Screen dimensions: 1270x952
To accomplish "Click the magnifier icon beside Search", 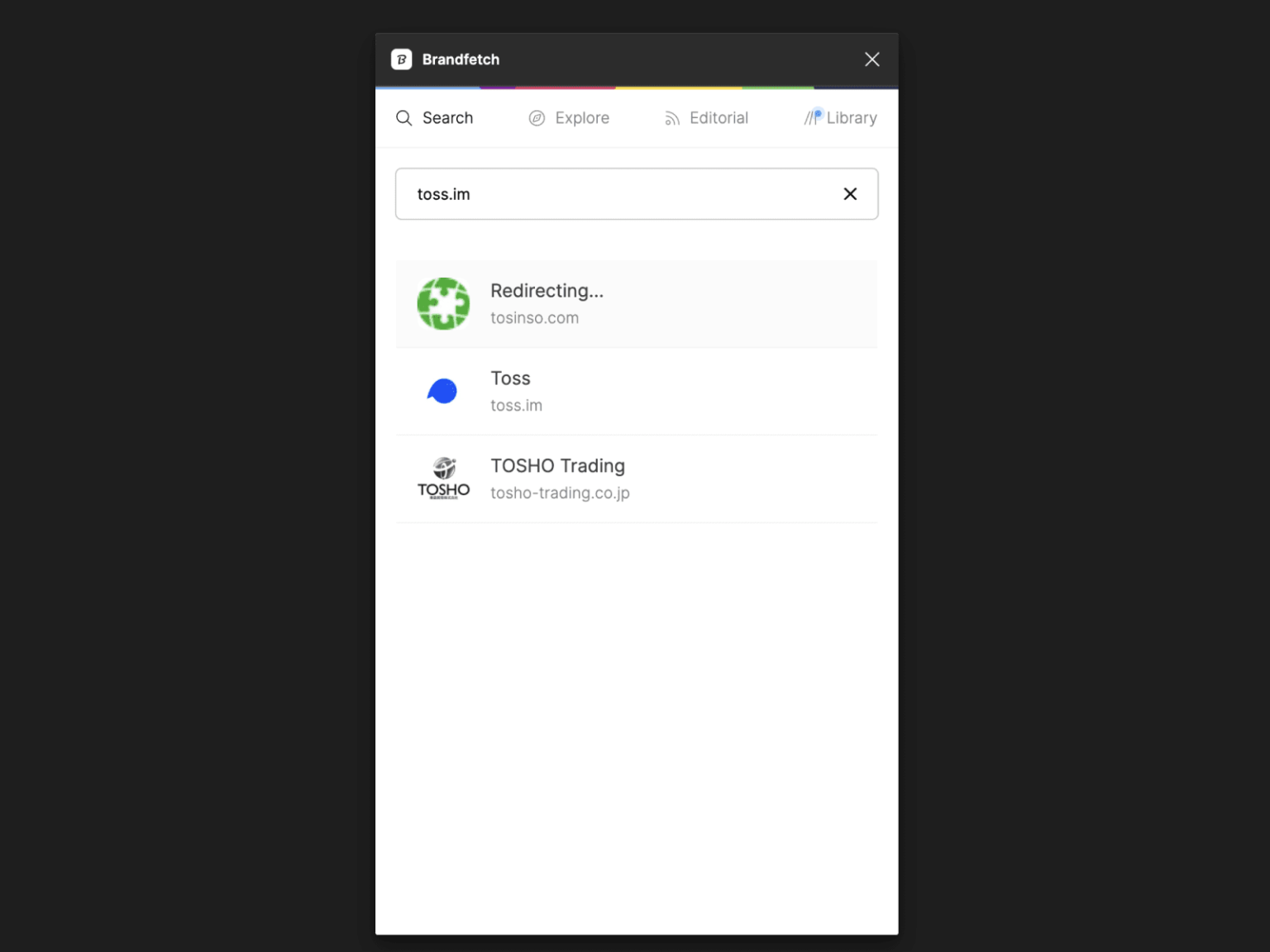I will pyautogui.click(x=404, y=118).
